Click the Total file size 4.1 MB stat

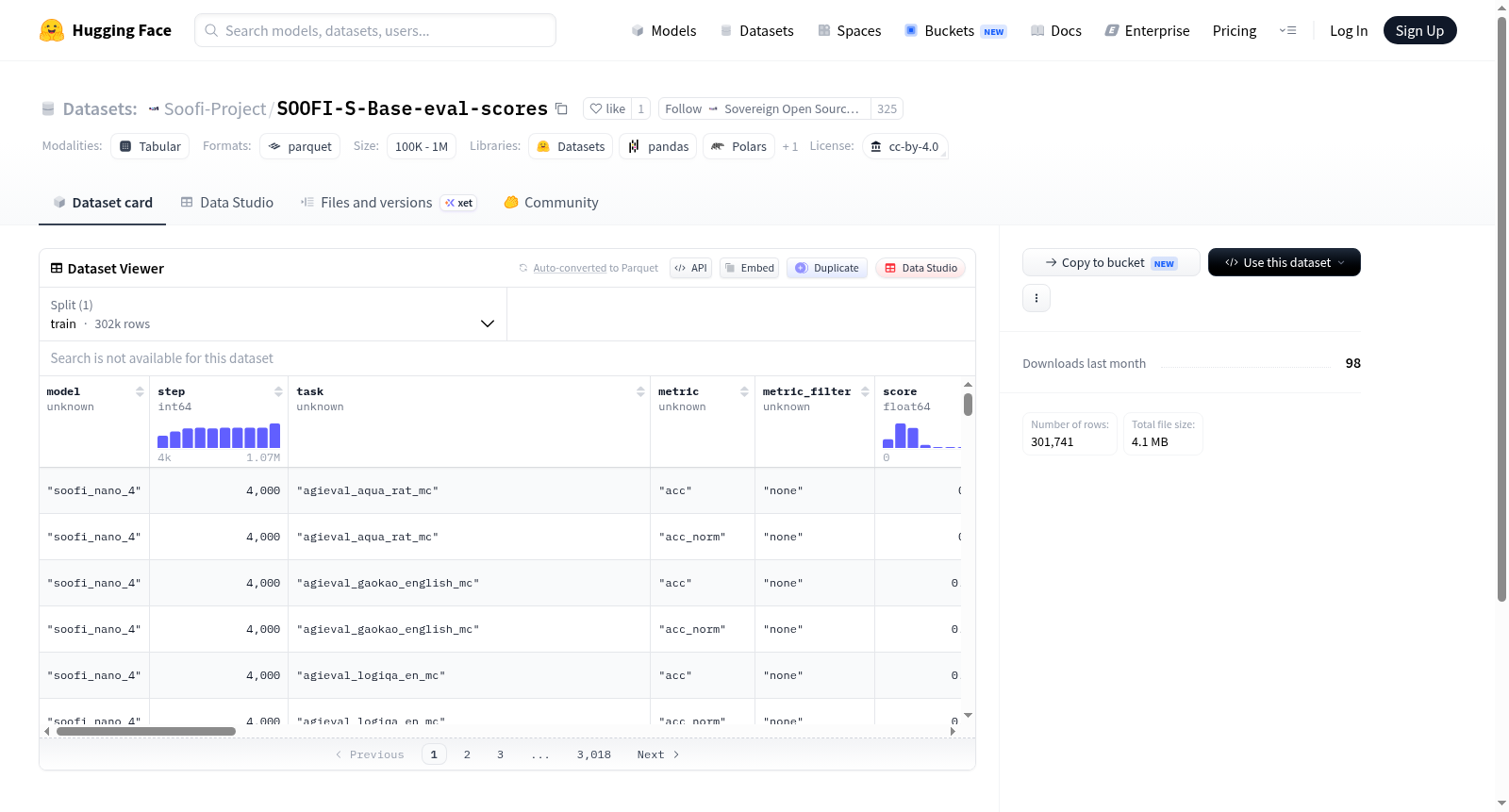[1163, 434]
